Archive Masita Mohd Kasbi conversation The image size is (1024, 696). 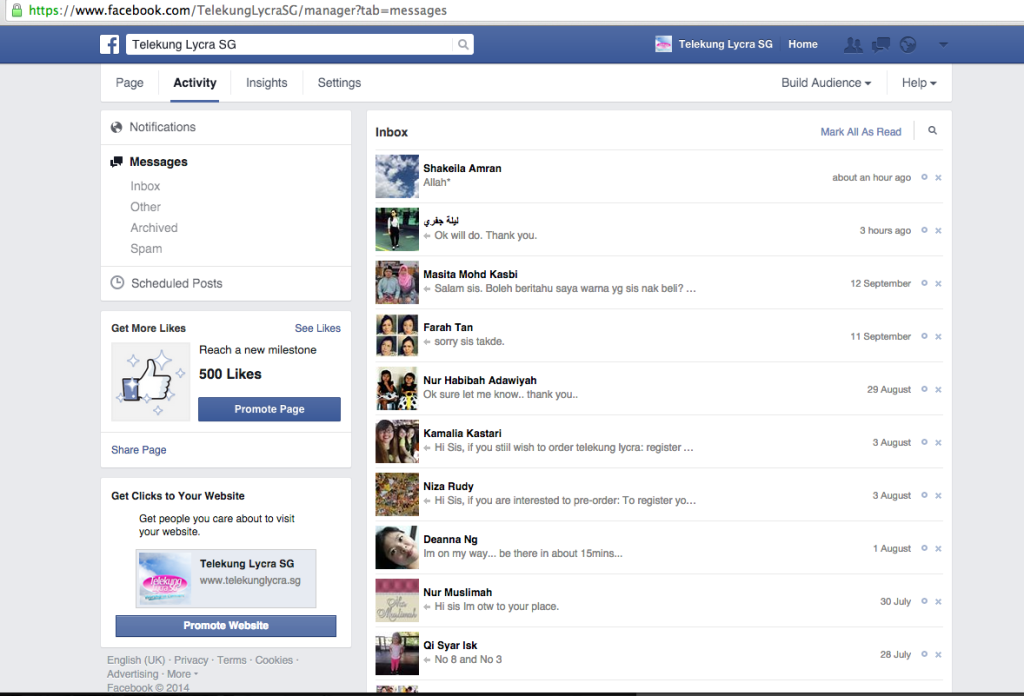click(x=938, y=283)
